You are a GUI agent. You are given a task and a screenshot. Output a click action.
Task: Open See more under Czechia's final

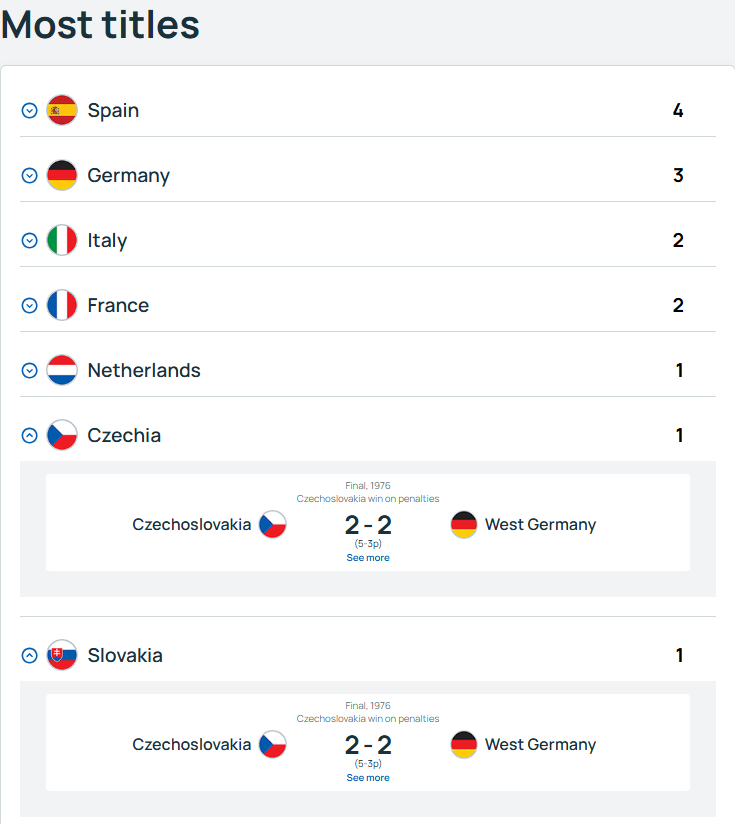coord(368,558)
